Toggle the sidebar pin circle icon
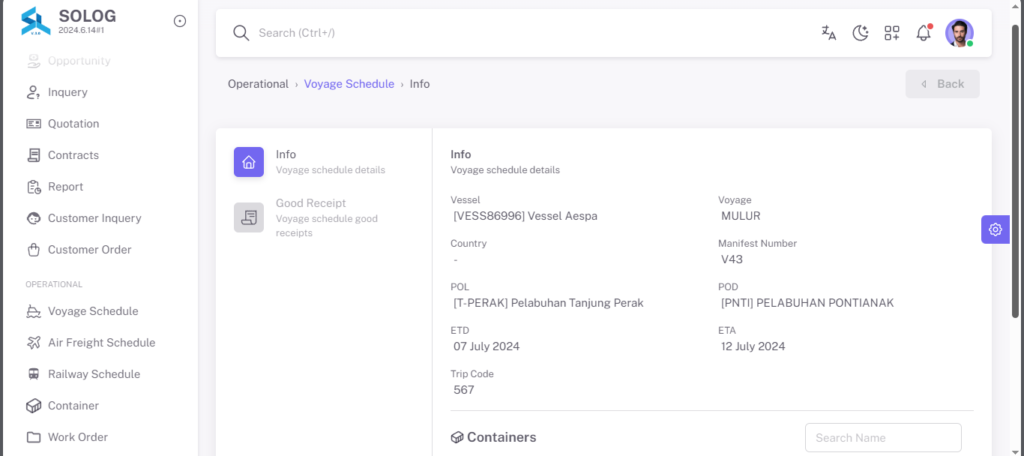Image resolution: width=1024 pixels, height=456 pixels. 180,21
